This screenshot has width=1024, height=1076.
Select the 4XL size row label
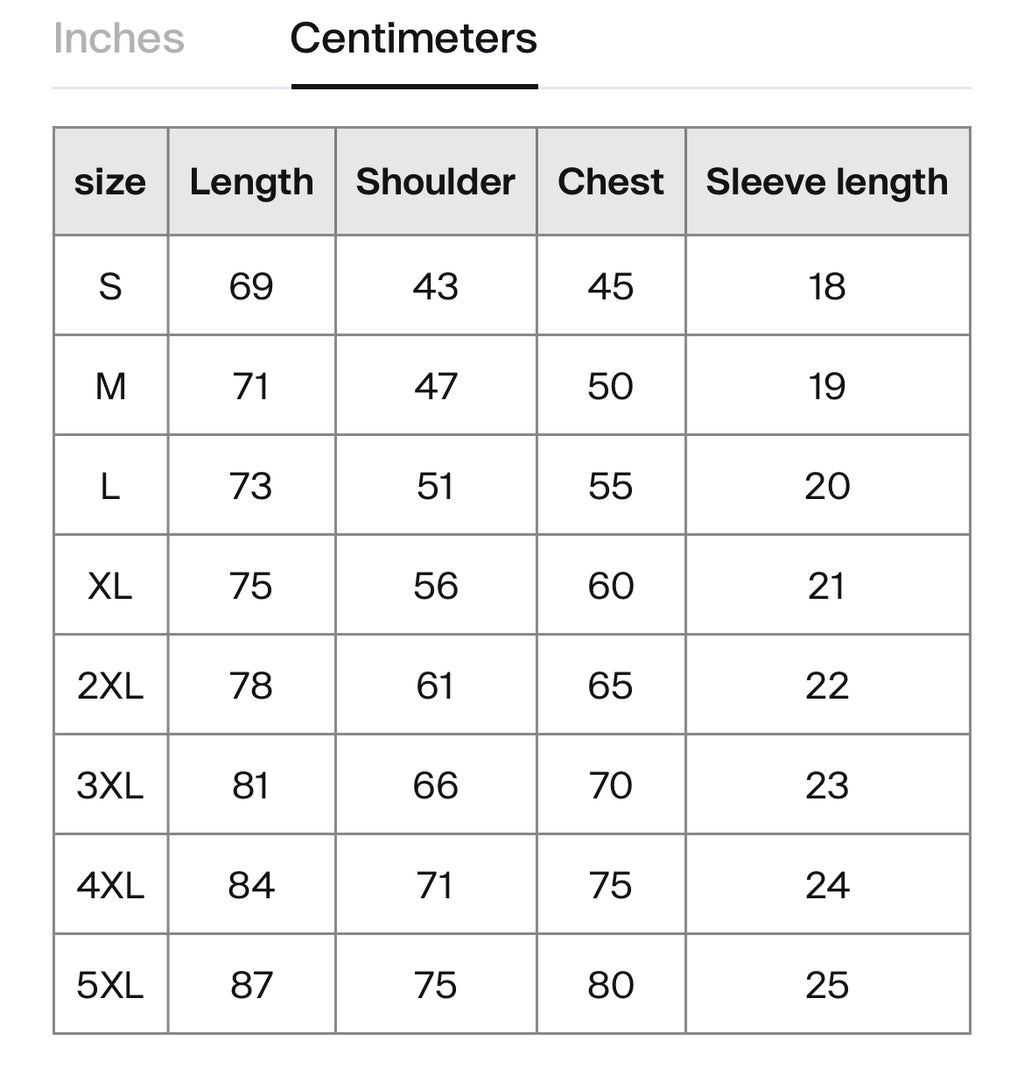pyautogui.click(x=110, y=886)
